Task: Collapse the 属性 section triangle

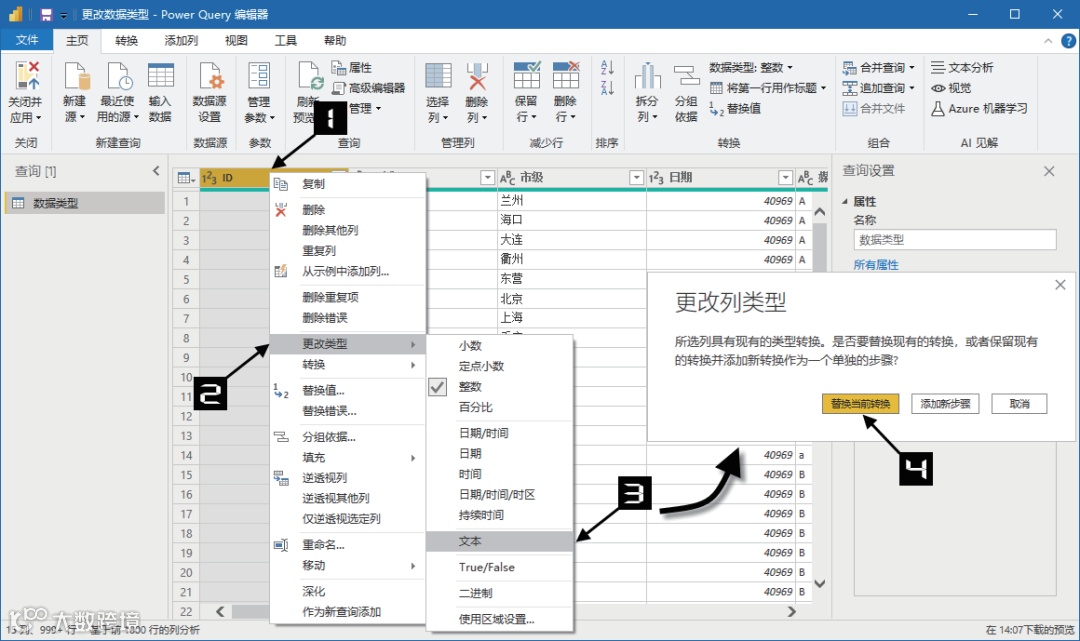Action: 845,202
